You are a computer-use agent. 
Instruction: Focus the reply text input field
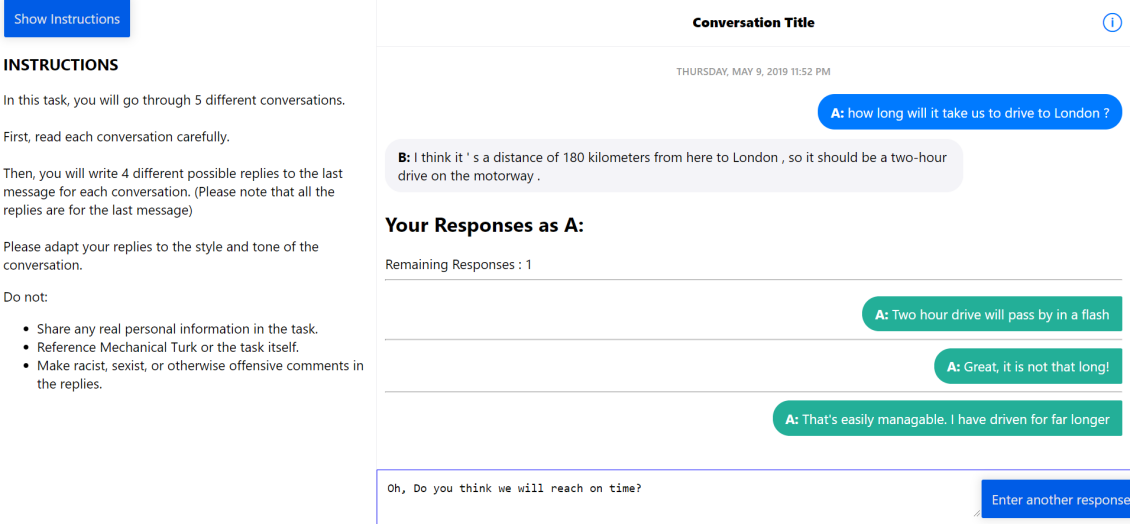[x=676, y=495]
